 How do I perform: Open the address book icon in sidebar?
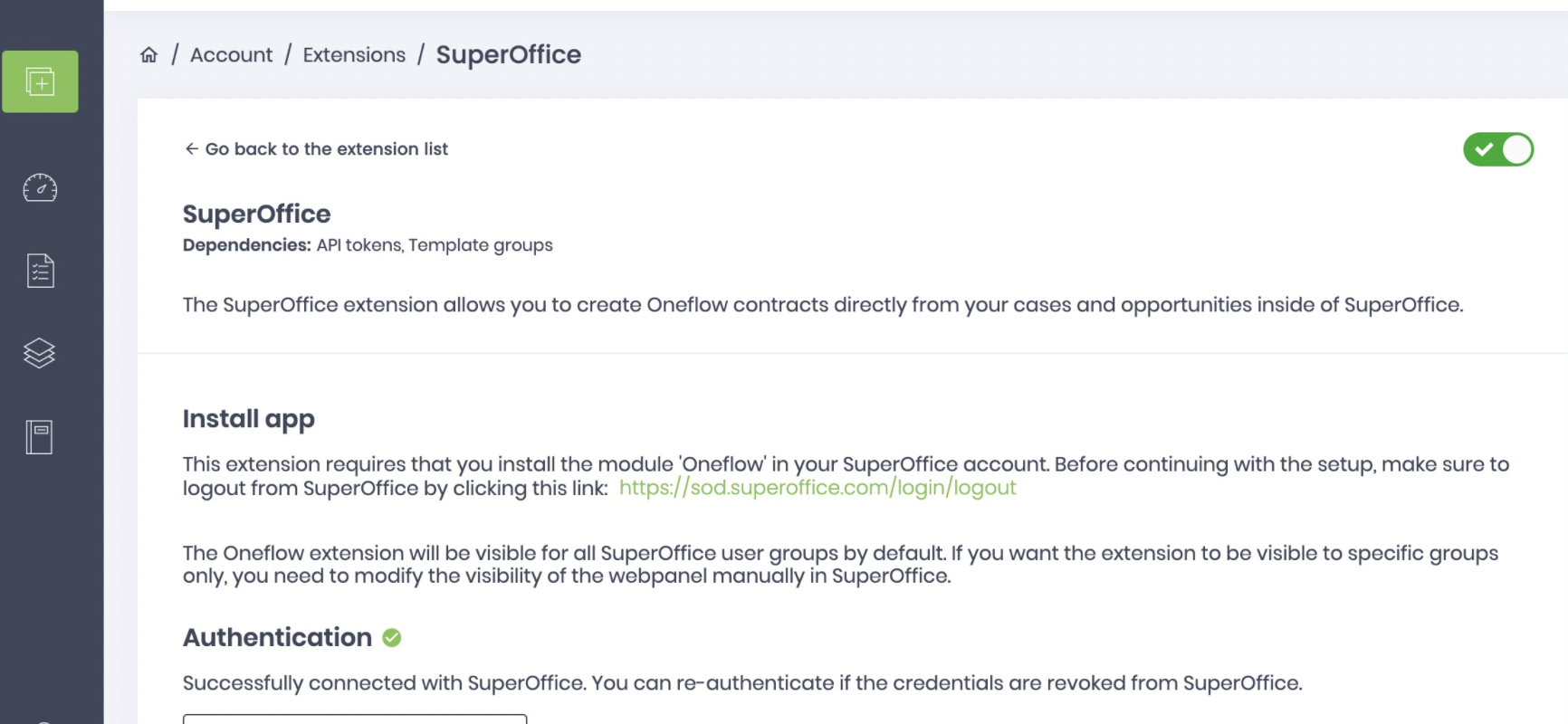(40, 437)
